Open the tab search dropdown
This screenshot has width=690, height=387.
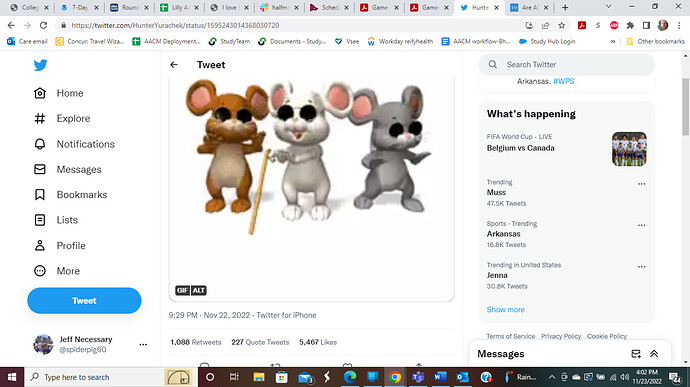click(x=609, y=7)
